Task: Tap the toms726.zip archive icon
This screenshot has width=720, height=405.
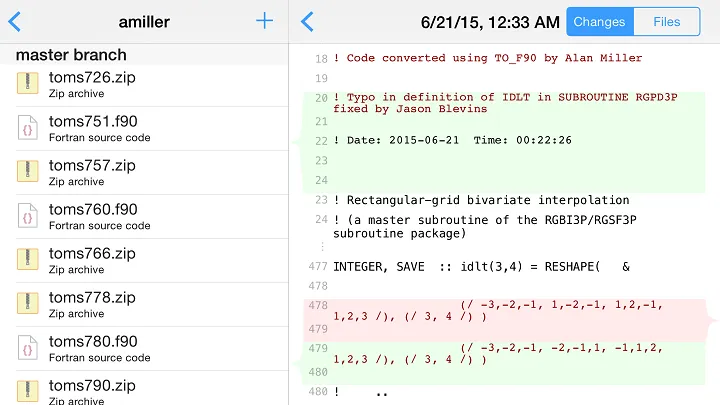Action: [x=27, y=84]
